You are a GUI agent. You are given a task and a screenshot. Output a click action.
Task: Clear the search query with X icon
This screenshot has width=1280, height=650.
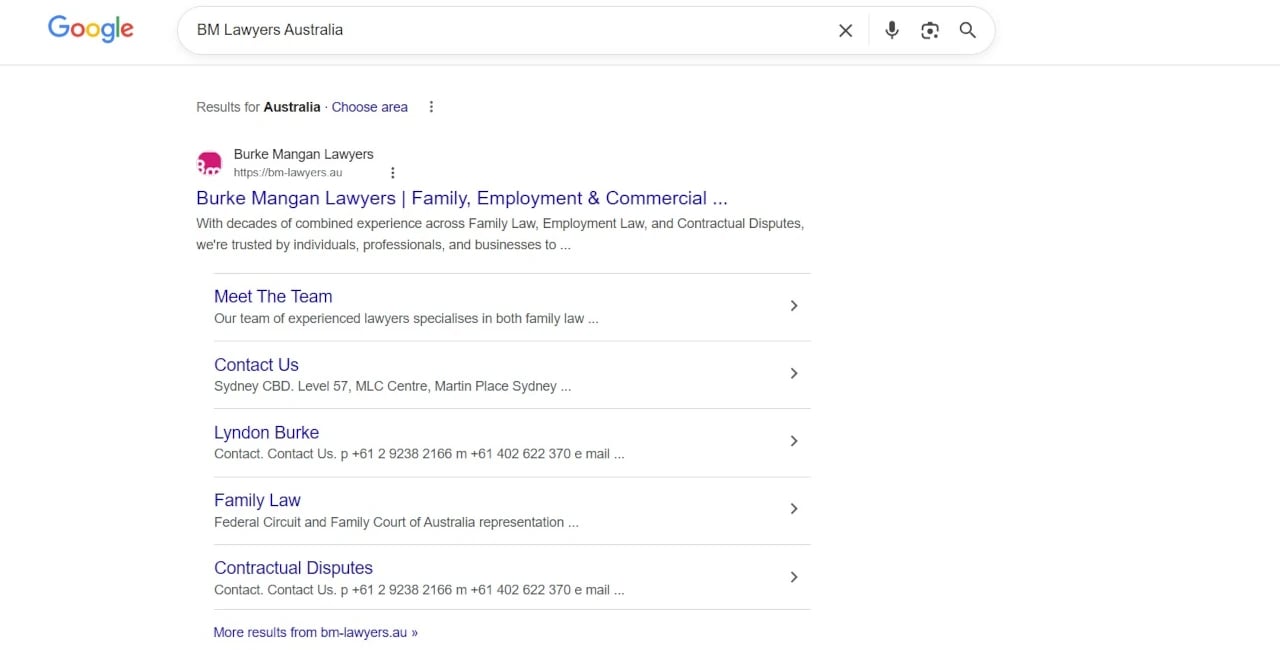click(x=845, y=30)
